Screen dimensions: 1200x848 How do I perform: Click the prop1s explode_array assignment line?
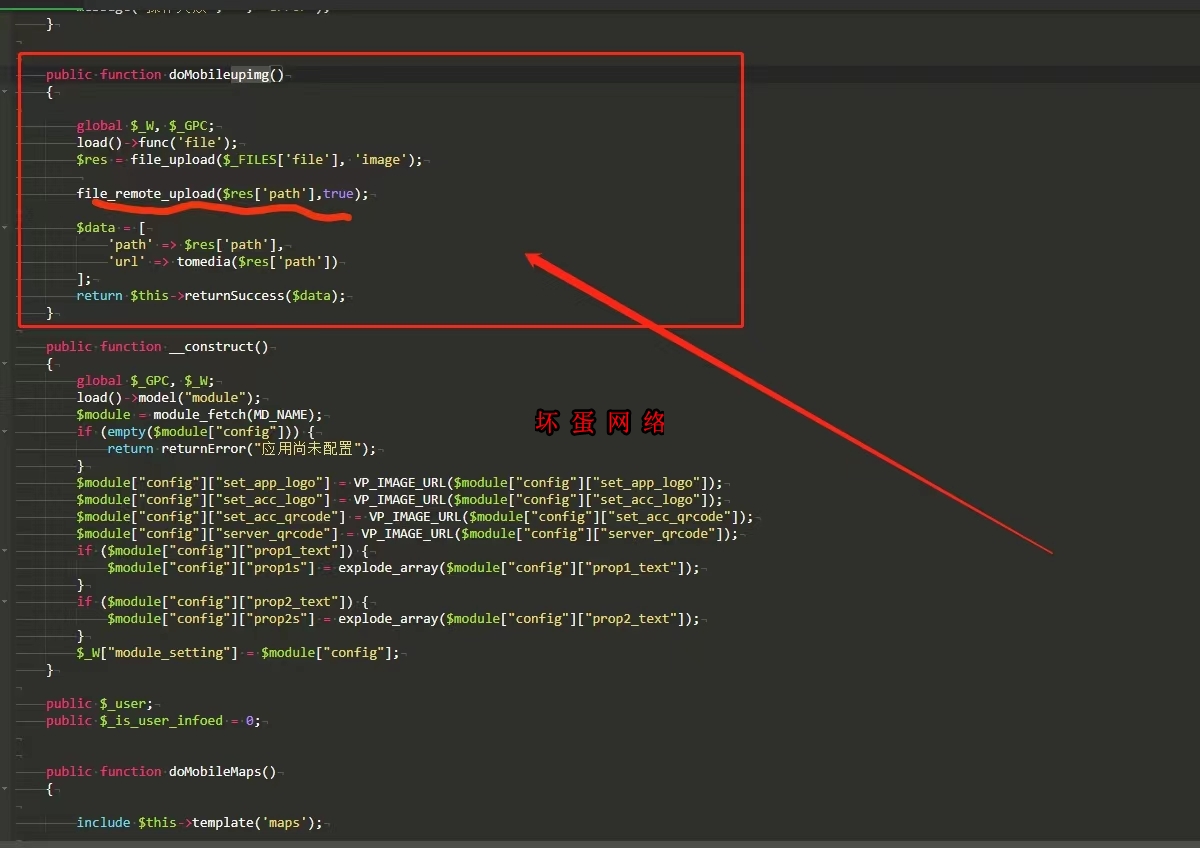pyautogui.click(x=403, y=567)
